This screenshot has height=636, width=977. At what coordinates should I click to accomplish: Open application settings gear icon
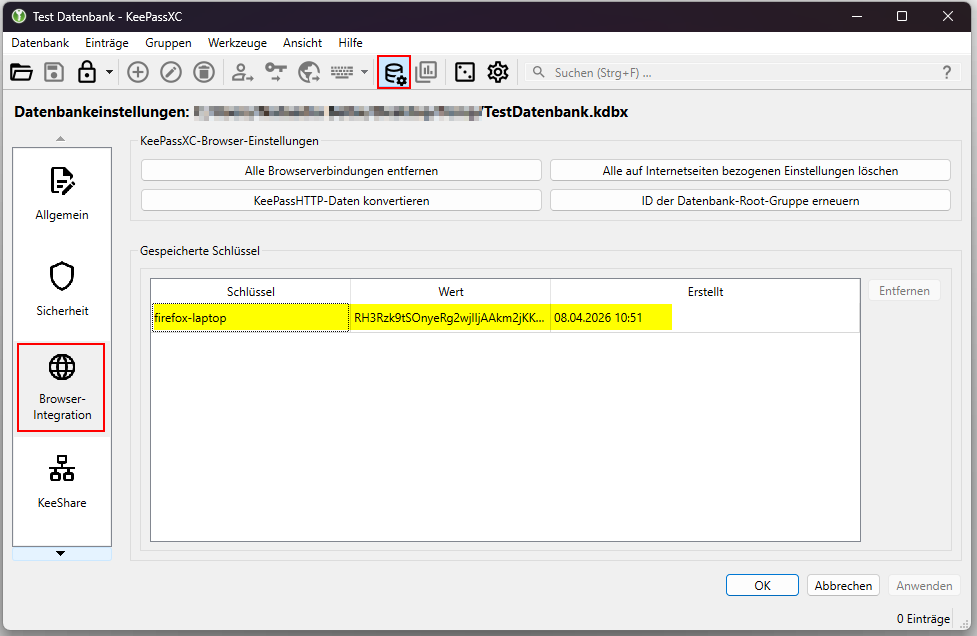coord(498,72)
